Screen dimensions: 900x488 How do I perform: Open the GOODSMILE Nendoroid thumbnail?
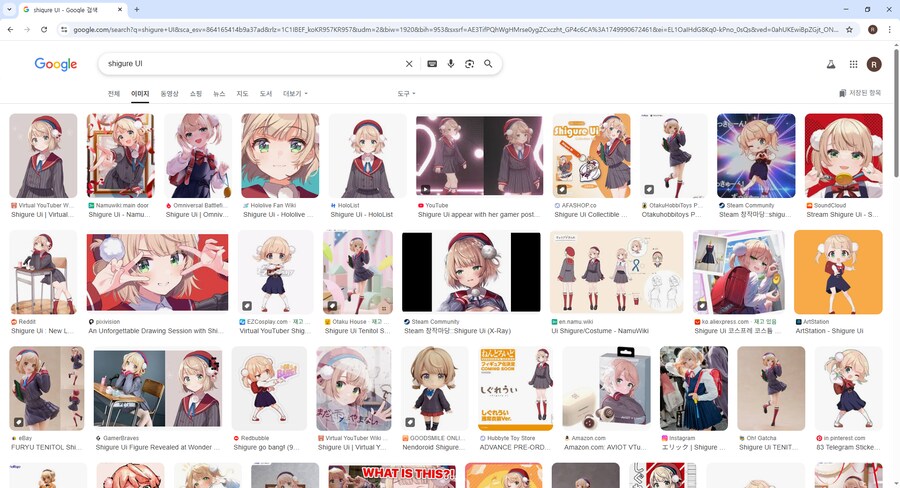pyautogui.click(x=435, y=389)
